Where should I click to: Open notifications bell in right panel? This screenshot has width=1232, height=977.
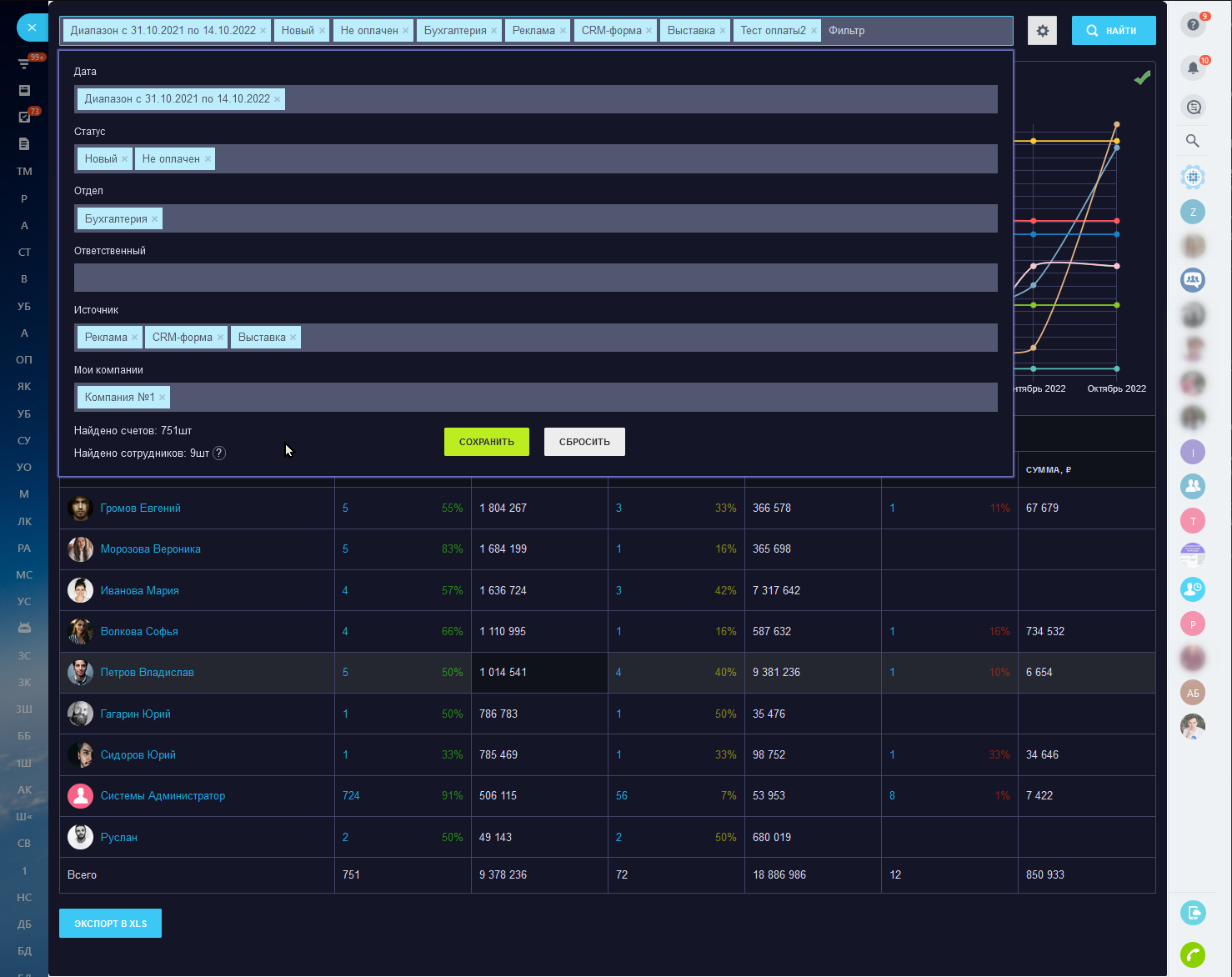click(1193, 68)
